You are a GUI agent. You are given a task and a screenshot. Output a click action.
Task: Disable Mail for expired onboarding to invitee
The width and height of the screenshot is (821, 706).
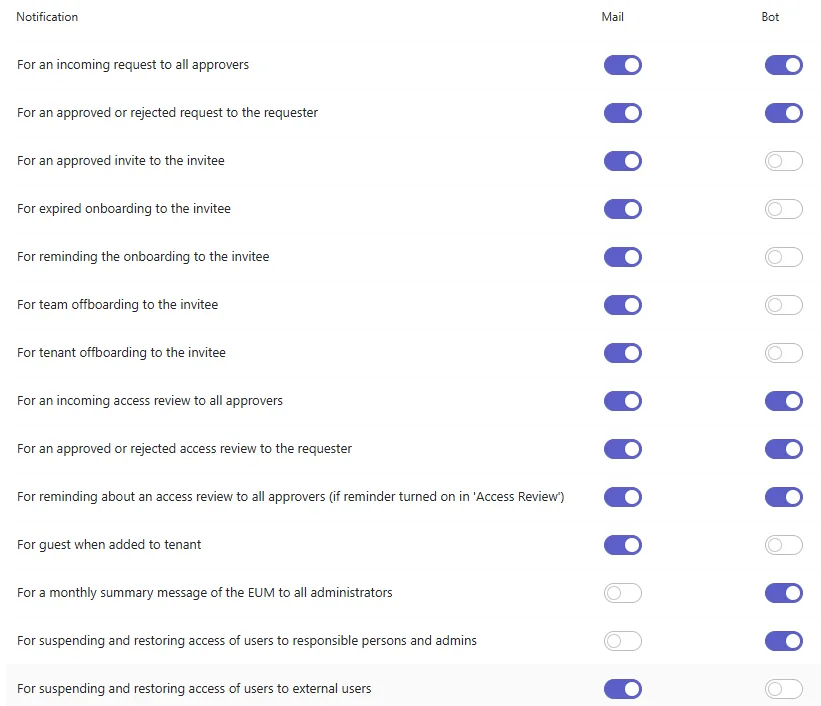point(623,209)
